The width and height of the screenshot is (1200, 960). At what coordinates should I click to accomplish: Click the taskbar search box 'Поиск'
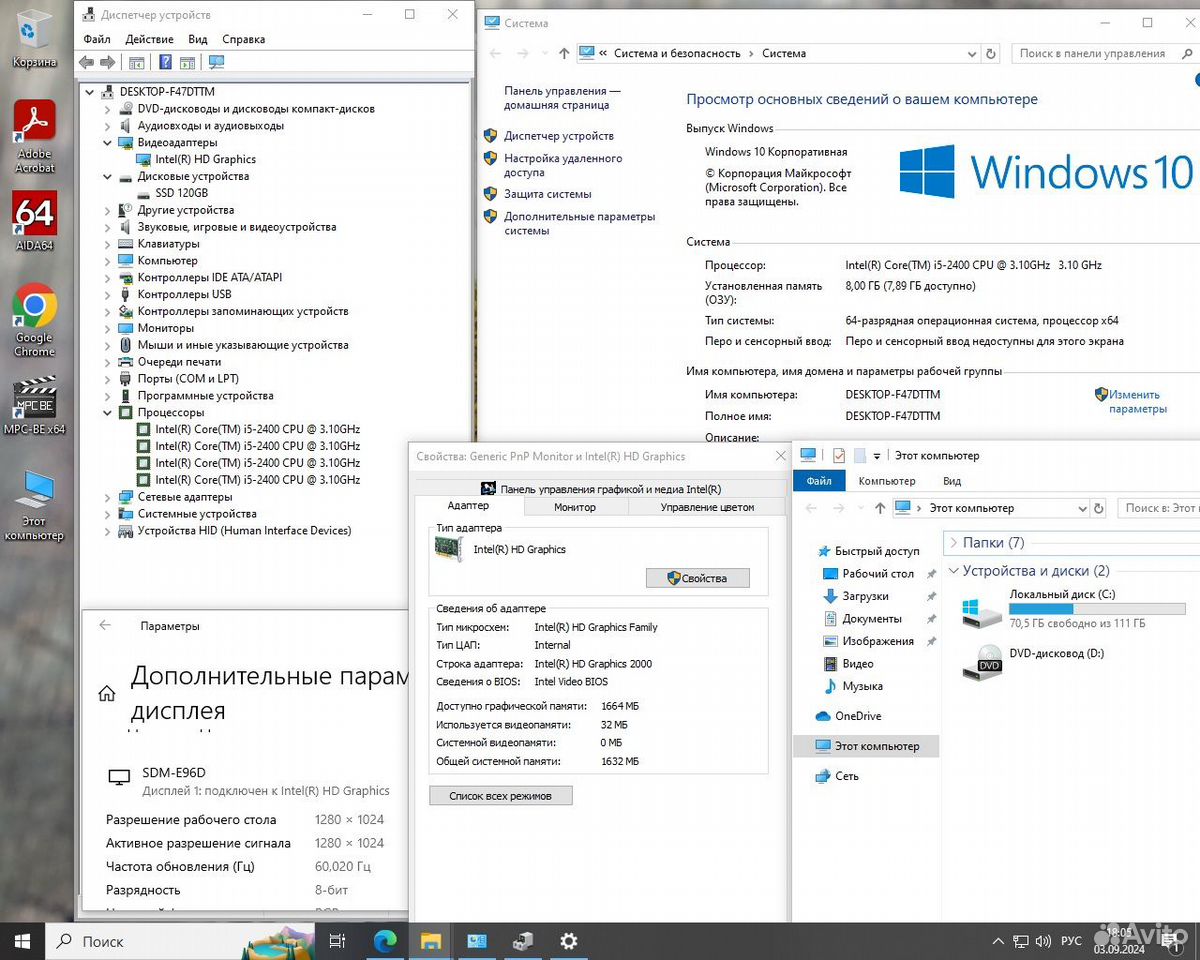(x=180, y=941)
